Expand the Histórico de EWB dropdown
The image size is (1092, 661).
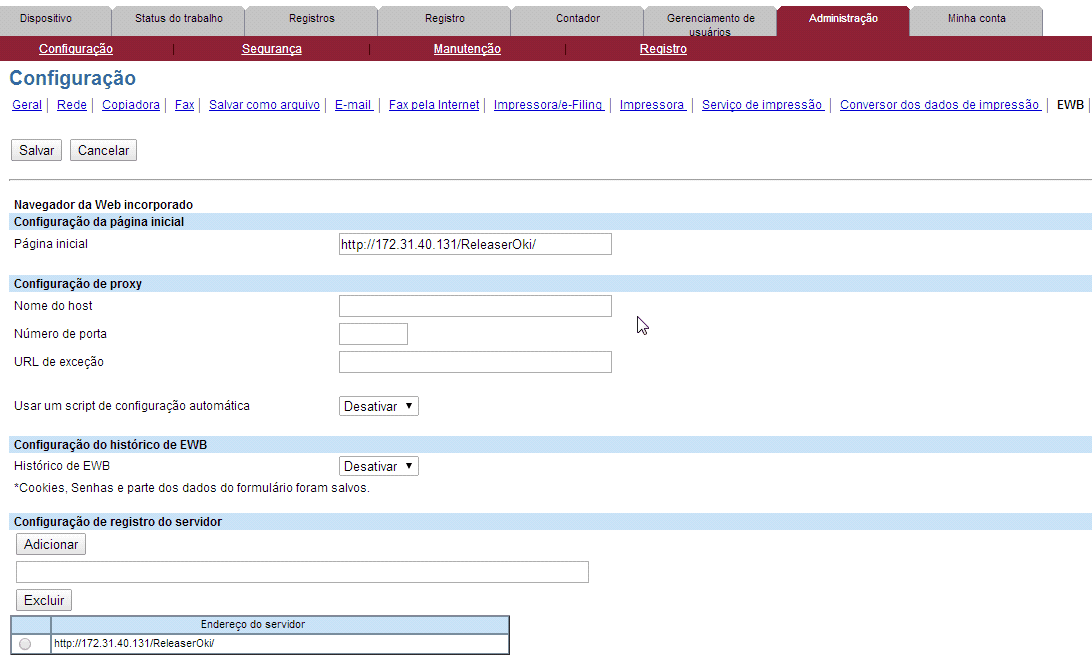[378, 466]
